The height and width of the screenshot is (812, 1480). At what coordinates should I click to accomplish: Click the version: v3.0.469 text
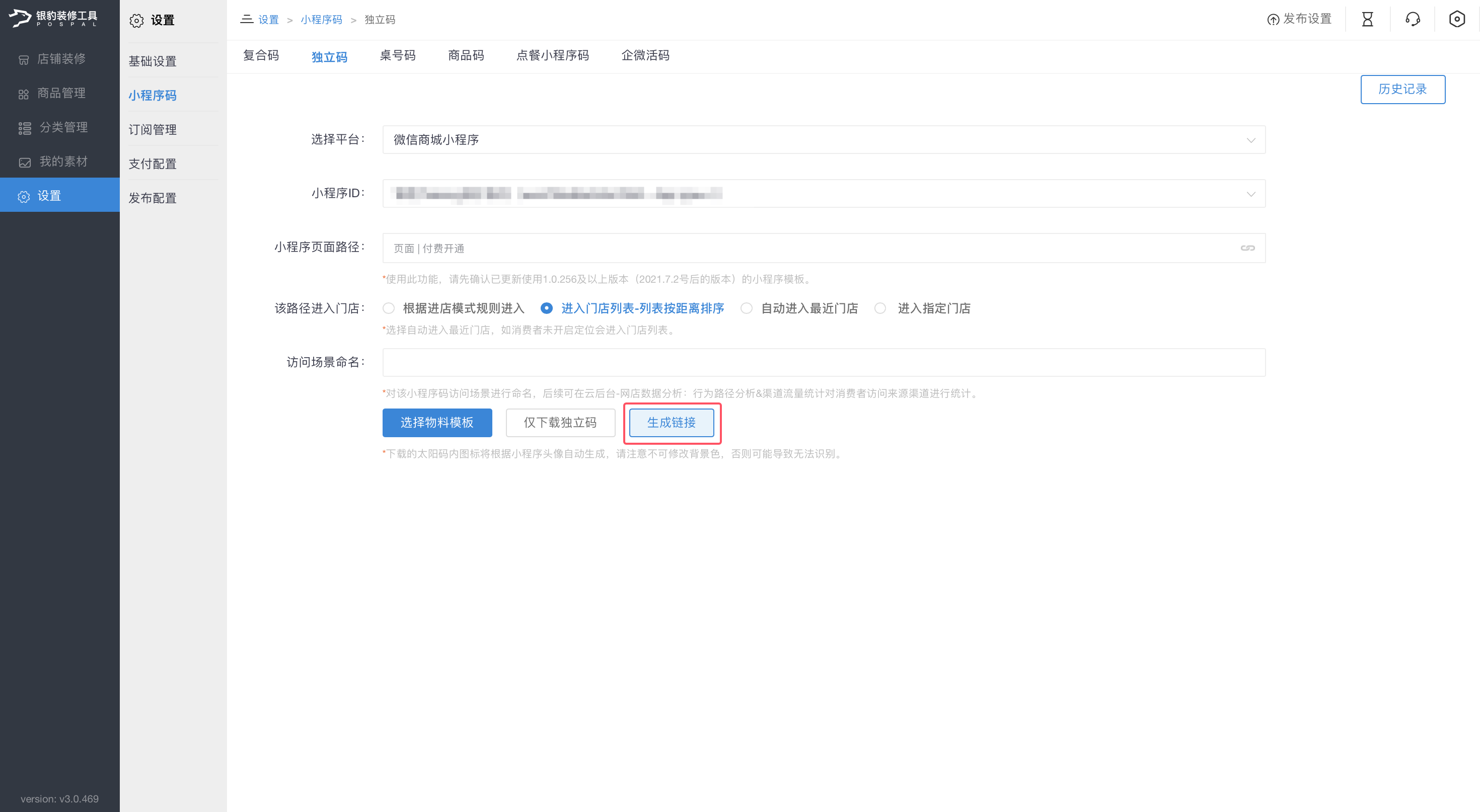(x=60, y=799)
